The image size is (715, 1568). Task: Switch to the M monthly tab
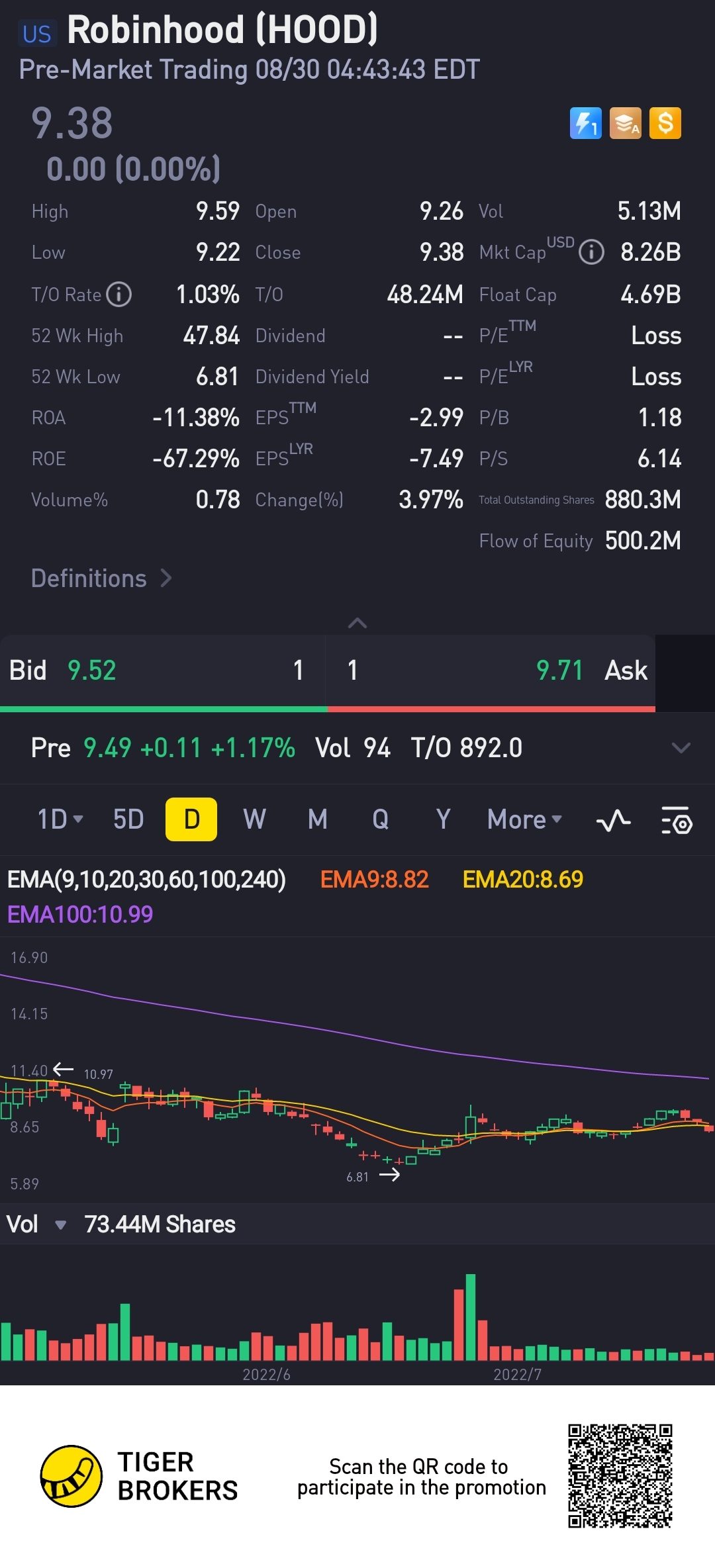coord(318,819)
